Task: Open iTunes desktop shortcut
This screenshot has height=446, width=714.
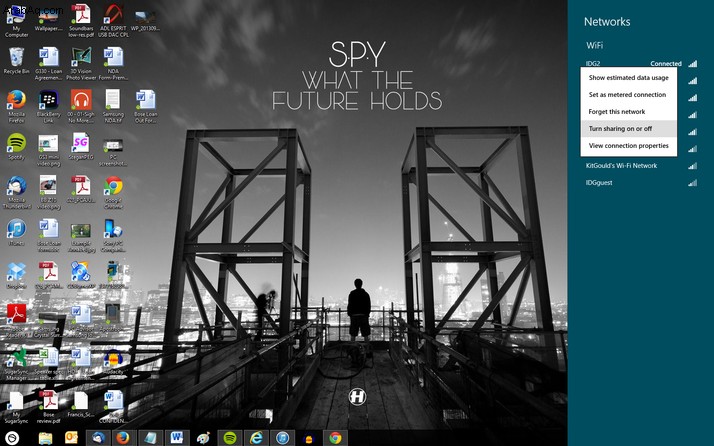Action: click(x=16, y=232)
